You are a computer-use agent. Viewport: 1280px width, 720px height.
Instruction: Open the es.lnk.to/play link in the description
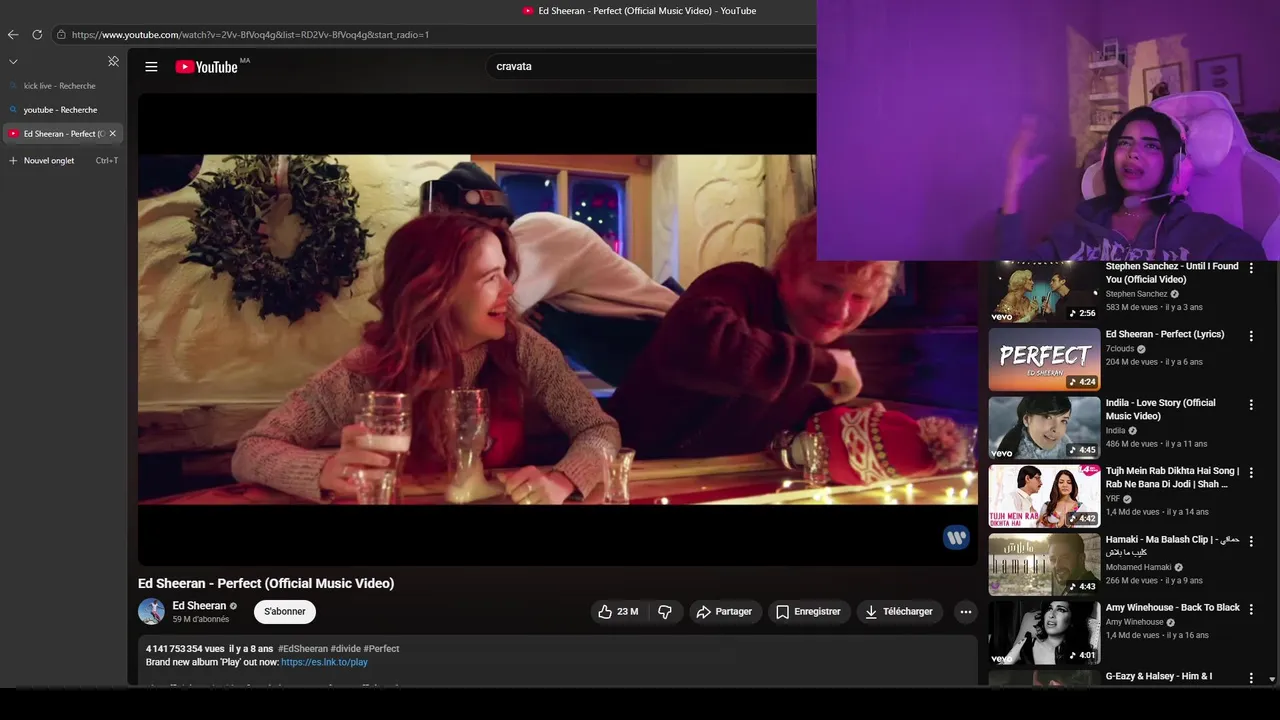click(324, 662)
